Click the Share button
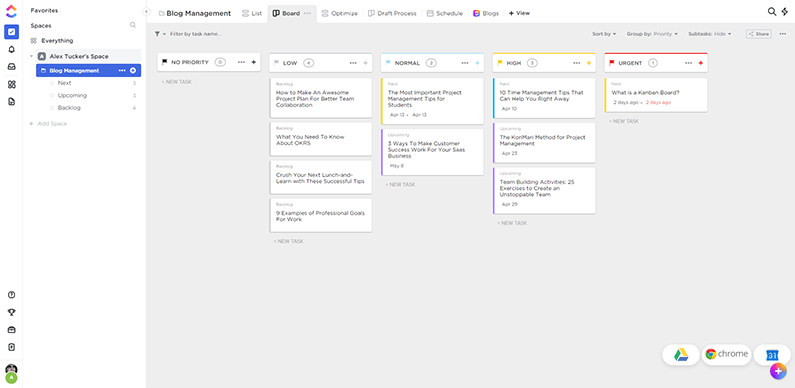 [x=758, y=34]
